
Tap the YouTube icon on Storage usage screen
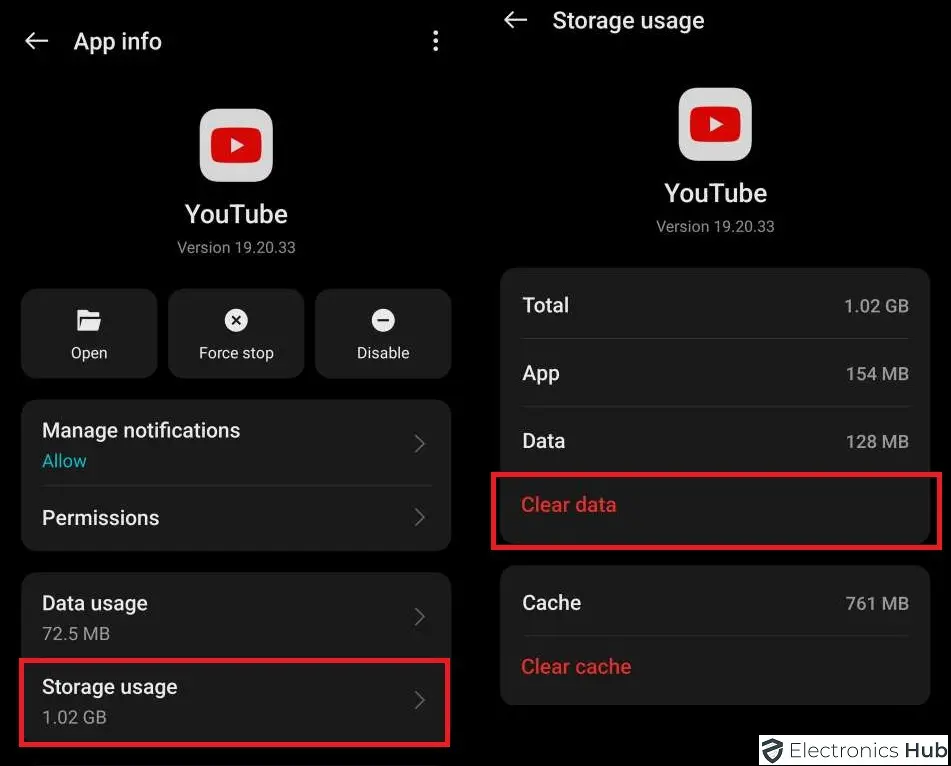[715, 124]
